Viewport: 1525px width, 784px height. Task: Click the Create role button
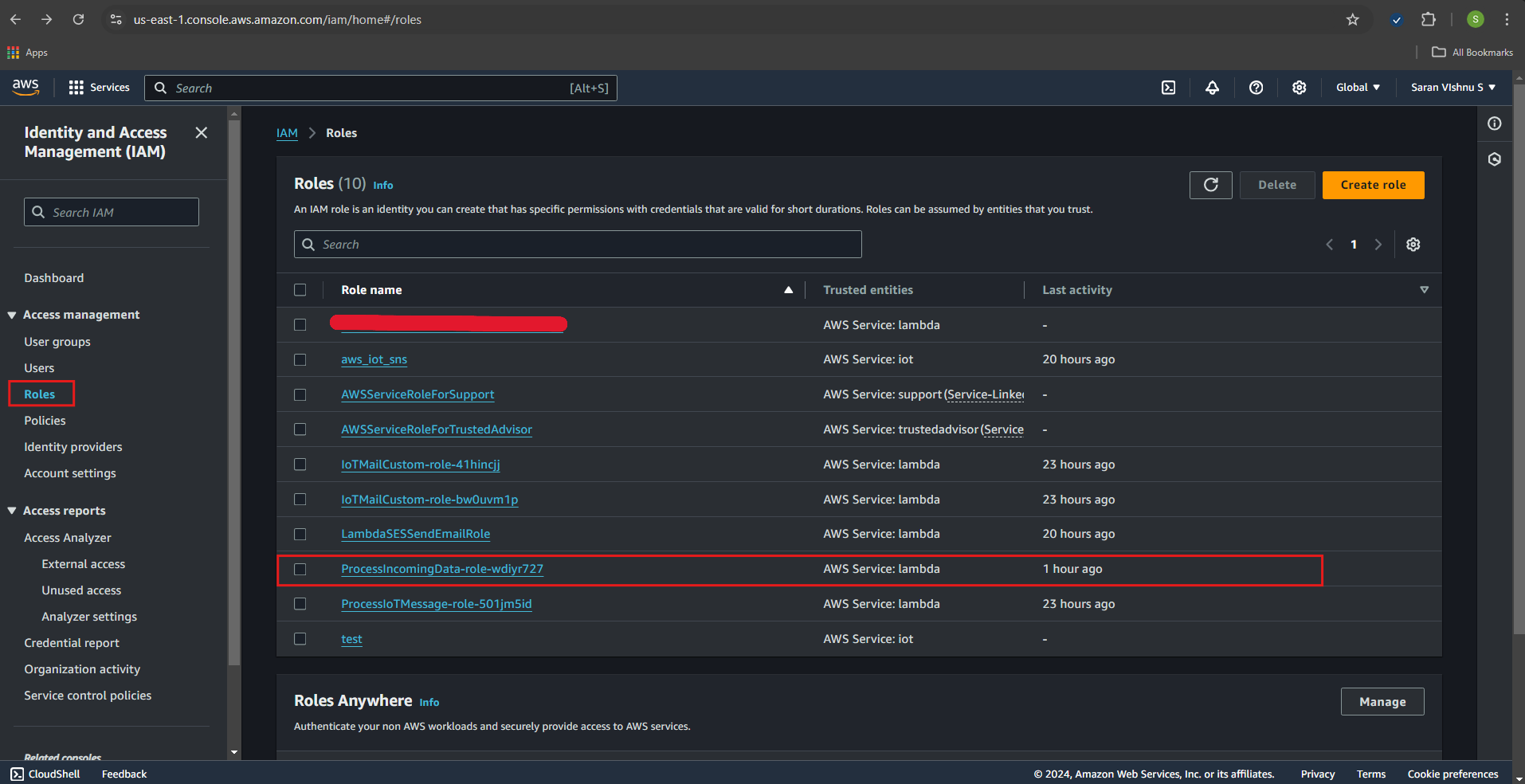pos(1373,185)
